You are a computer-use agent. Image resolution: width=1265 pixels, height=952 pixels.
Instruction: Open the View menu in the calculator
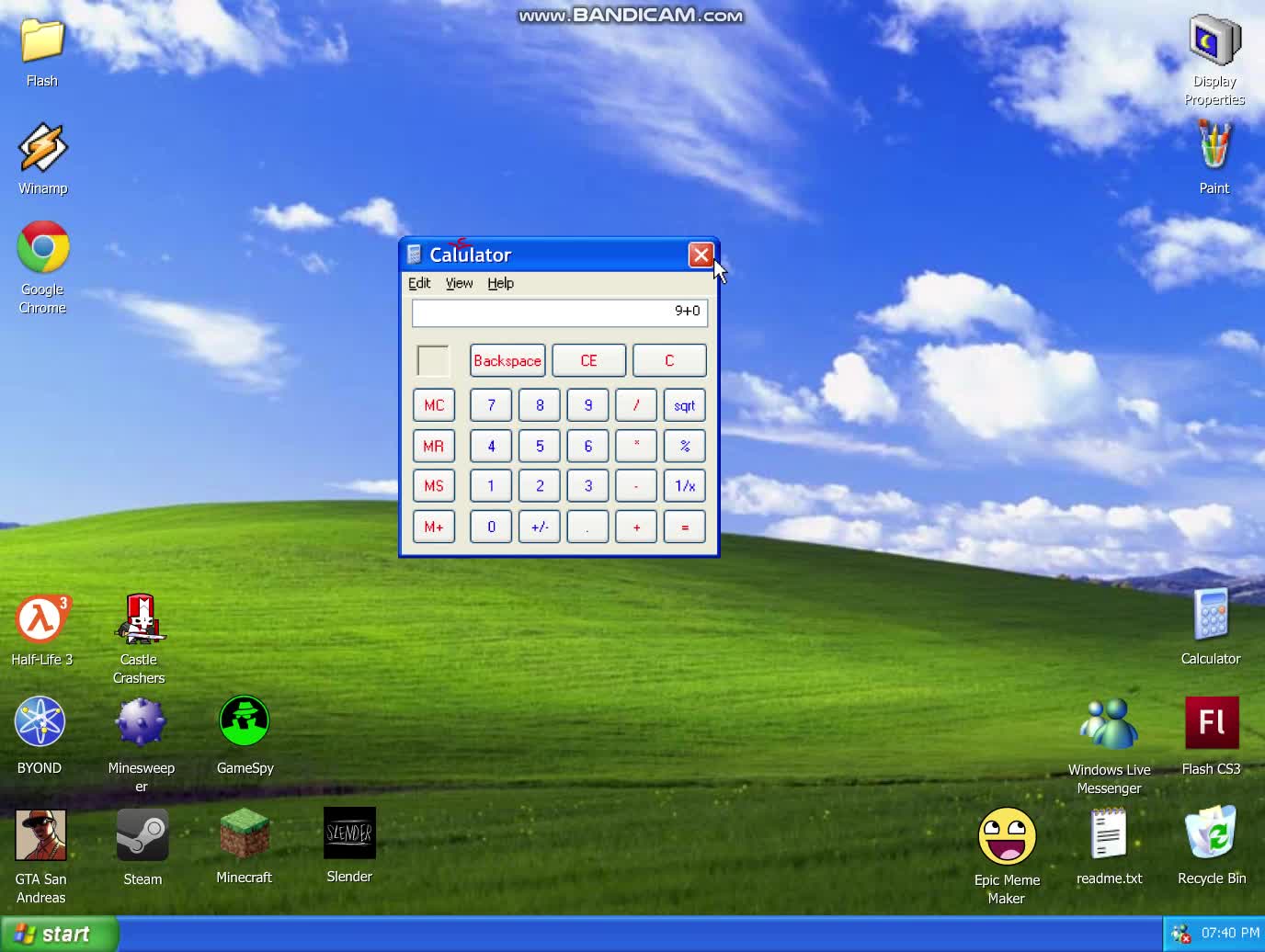tap(459, 283)
